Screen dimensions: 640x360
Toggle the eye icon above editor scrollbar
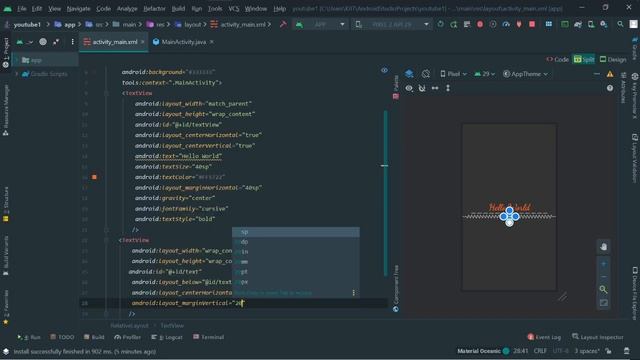coord(384,70)
